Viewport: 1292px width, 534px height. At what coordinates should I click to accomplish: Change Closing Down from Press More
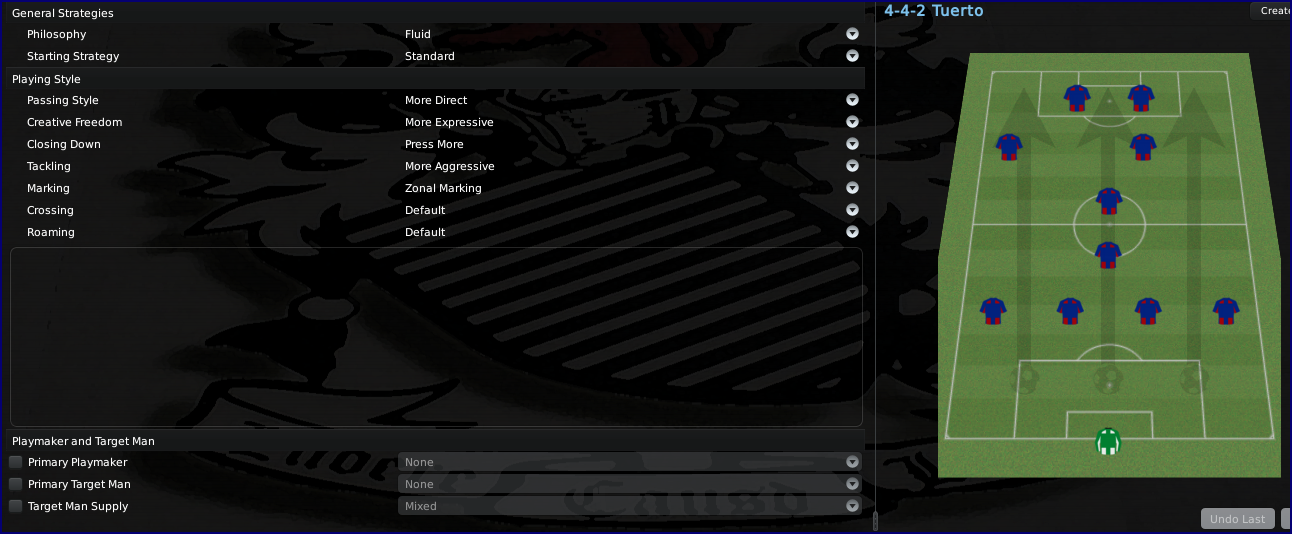tap(852, 144)
